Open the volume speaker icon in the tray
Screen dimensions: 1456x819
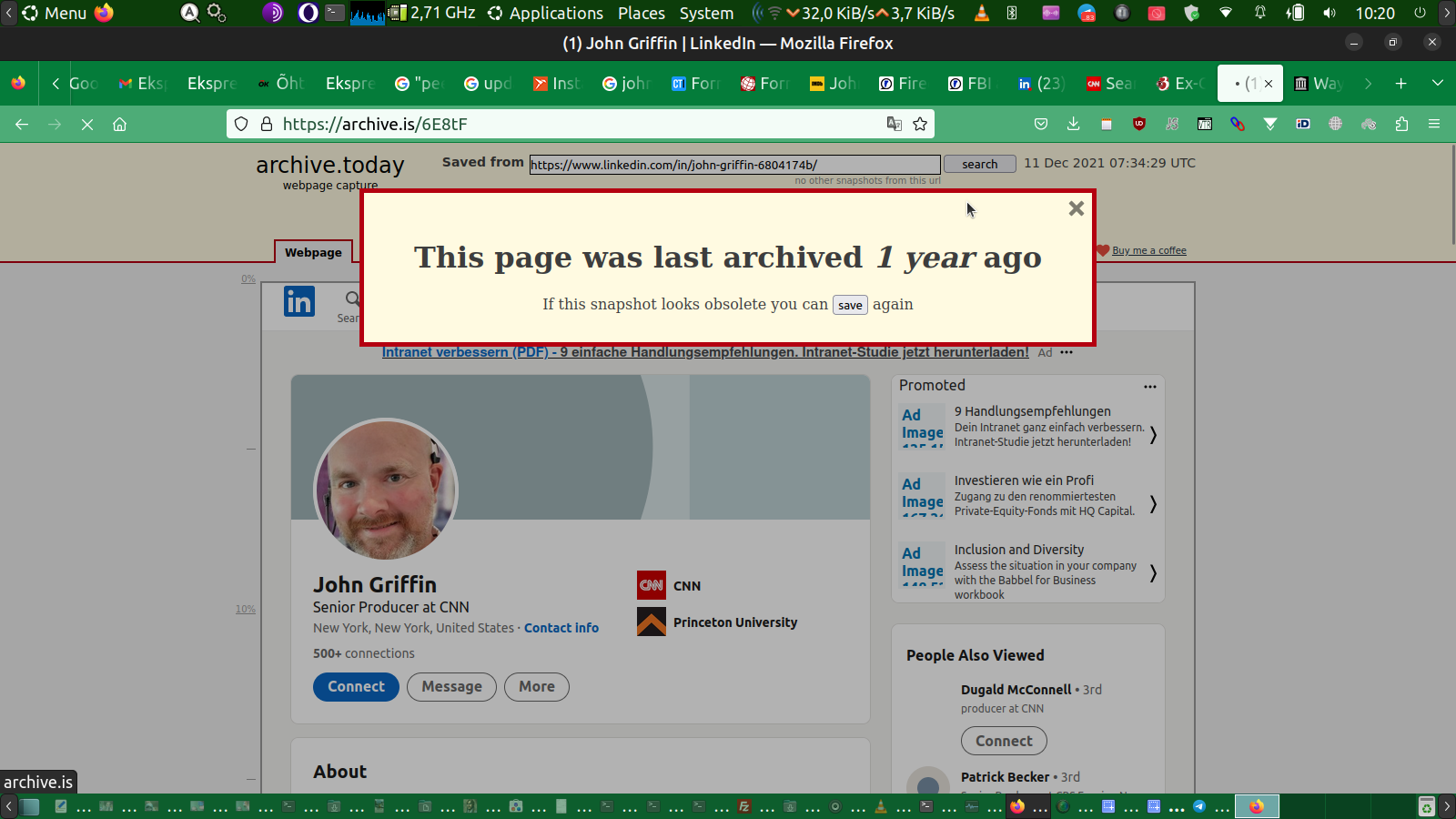tap(1330, 13)
